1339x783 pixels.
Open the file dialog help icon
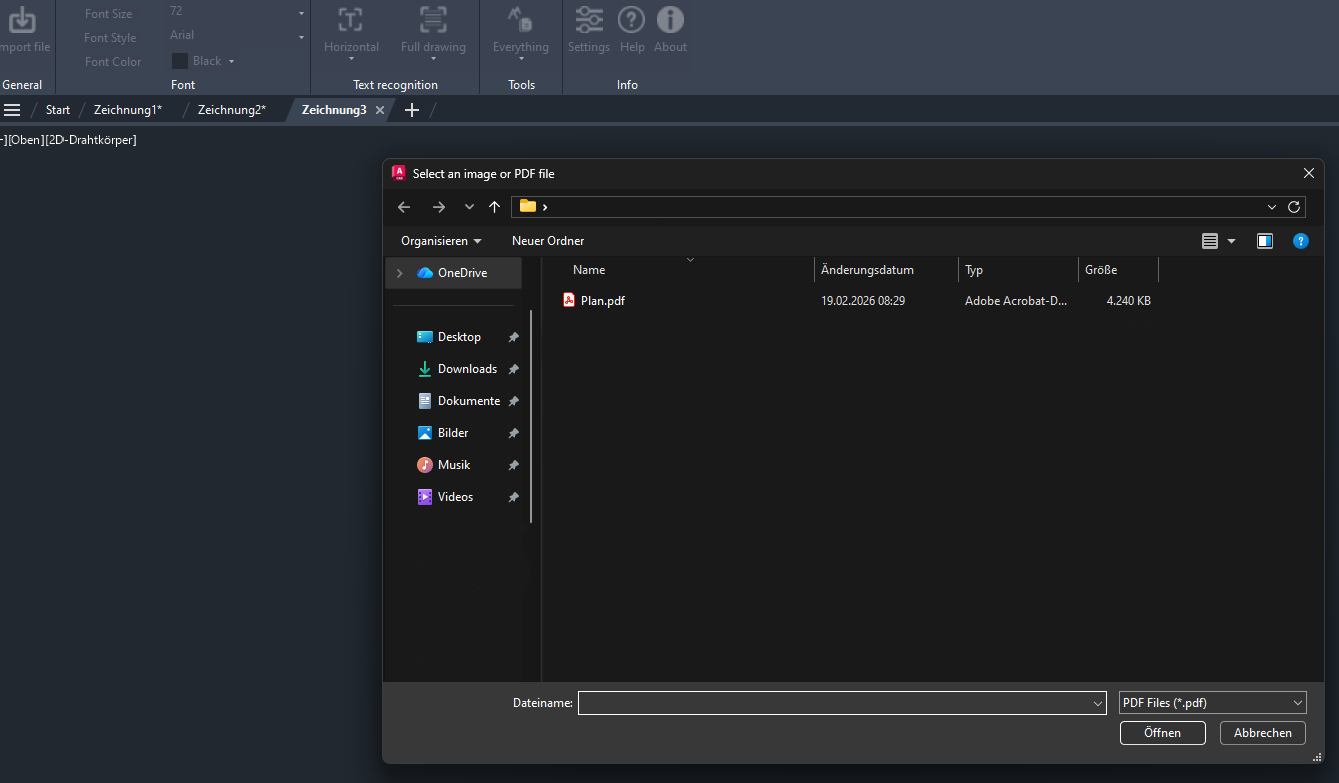coord(1300,241)
